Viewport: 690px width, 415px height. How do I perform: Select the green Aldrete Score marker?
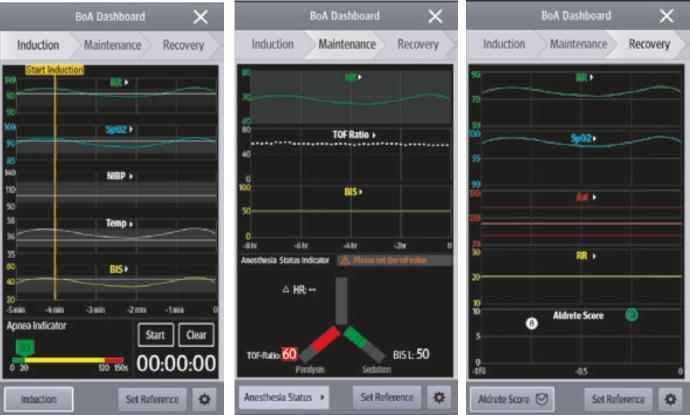(632, 315)
